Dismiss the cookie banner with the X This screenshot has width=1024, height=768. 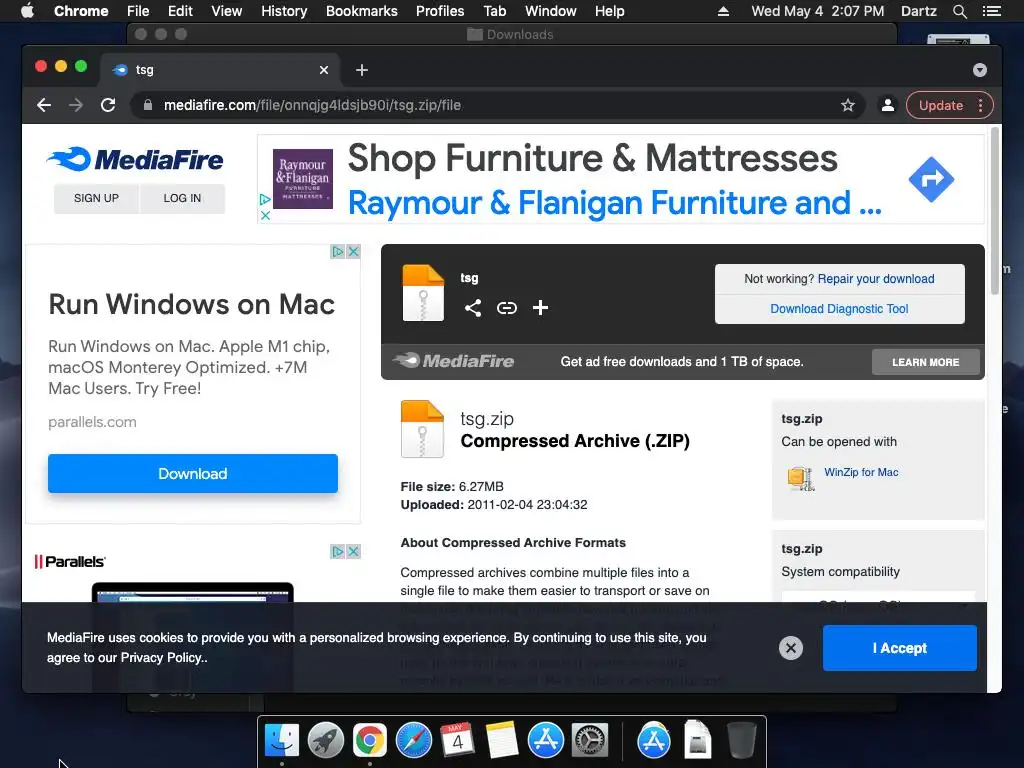coord(791,648)
